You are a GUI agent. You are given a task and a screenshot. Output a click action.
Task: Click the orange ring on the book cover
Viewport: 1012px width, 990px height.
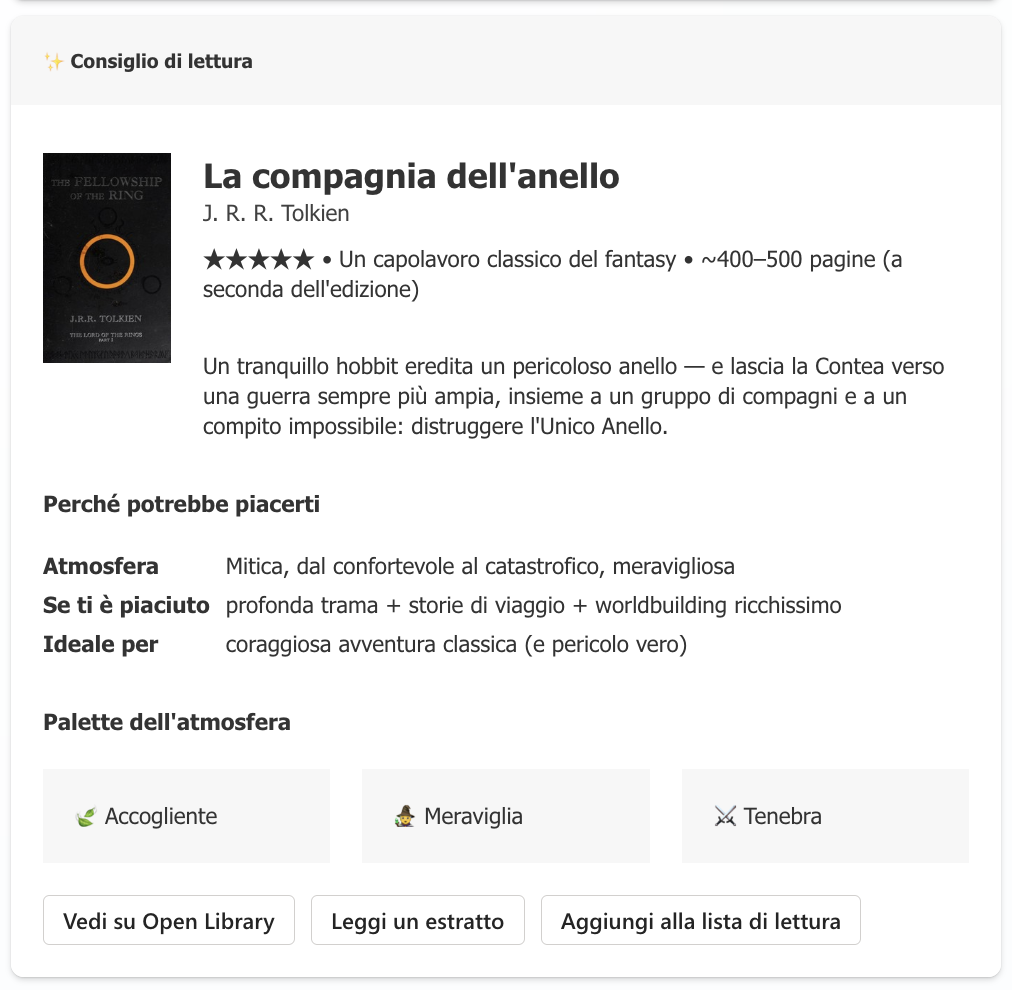coord(106,259)
